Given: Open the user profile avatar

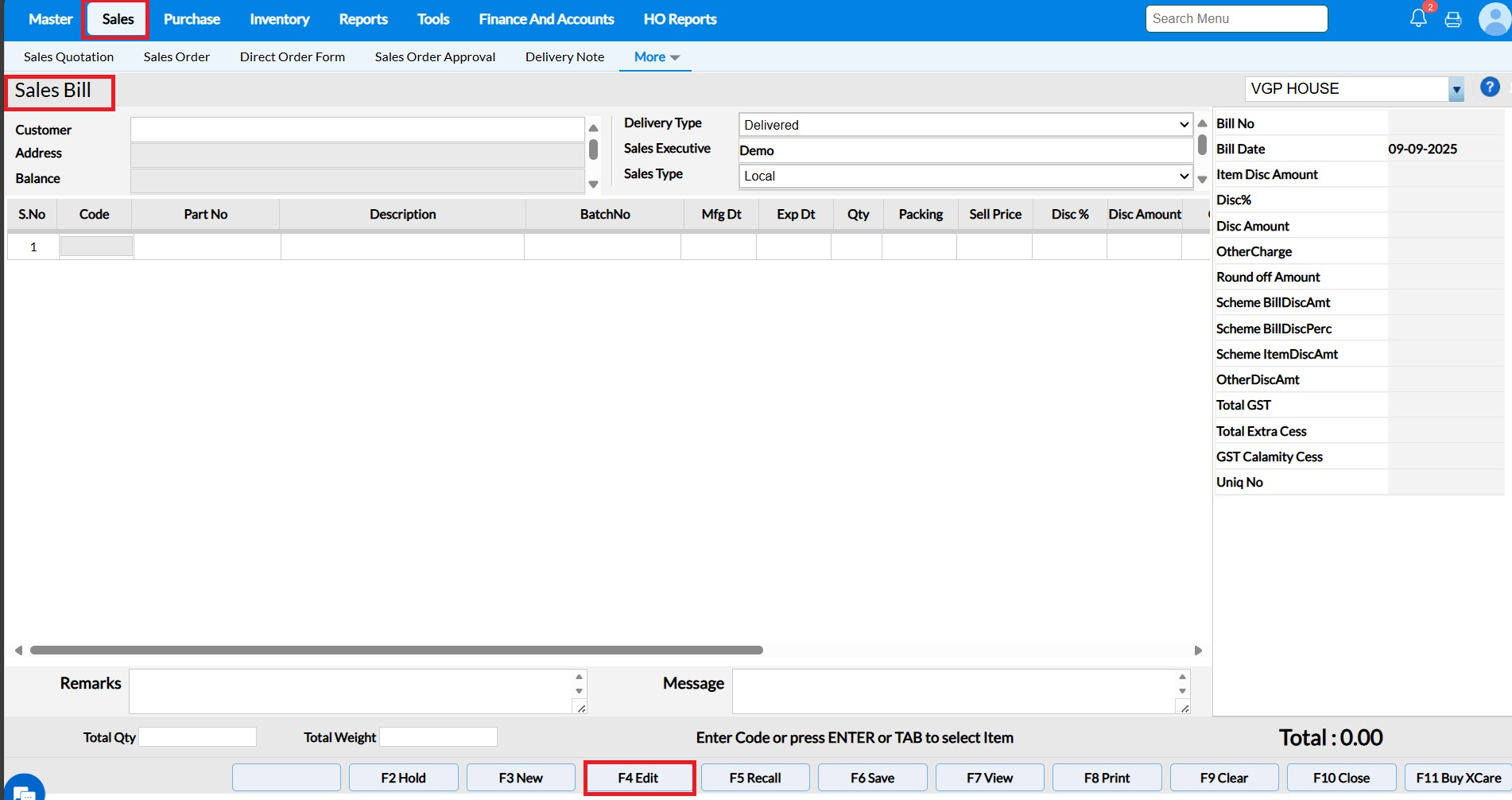Looking at the screenshot, I should 1494,19.
